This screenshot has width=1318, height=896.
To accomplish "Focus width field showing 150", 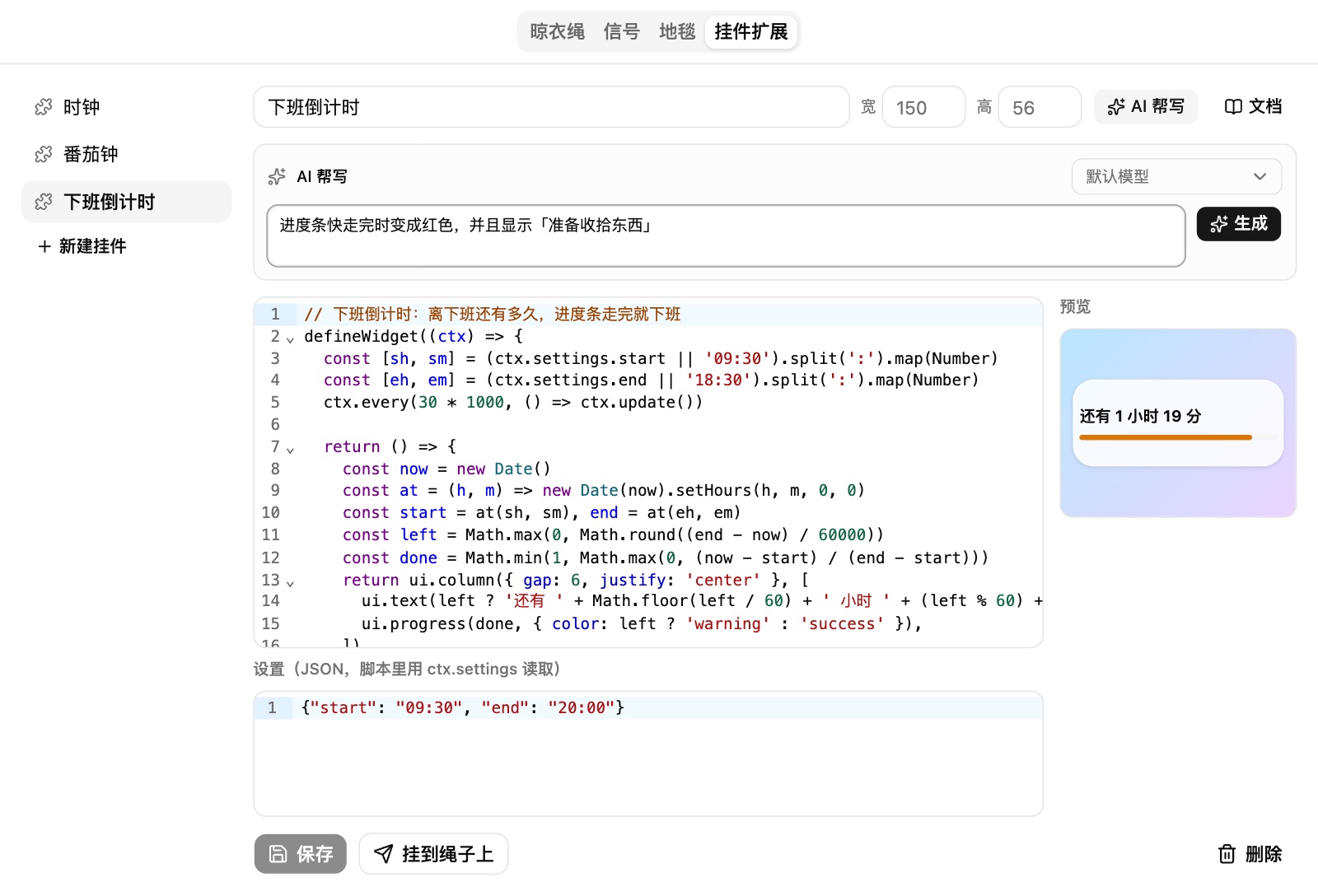I will [x=923, y=107].
